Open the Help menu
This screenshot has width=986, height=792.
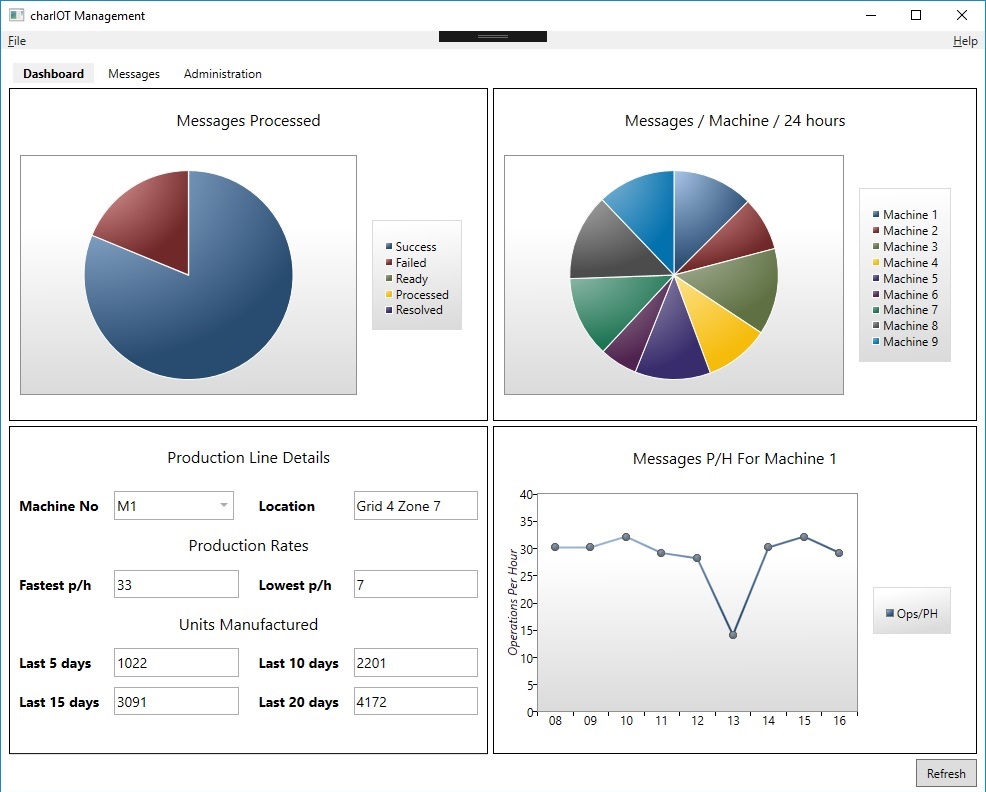tap(964, 41)
